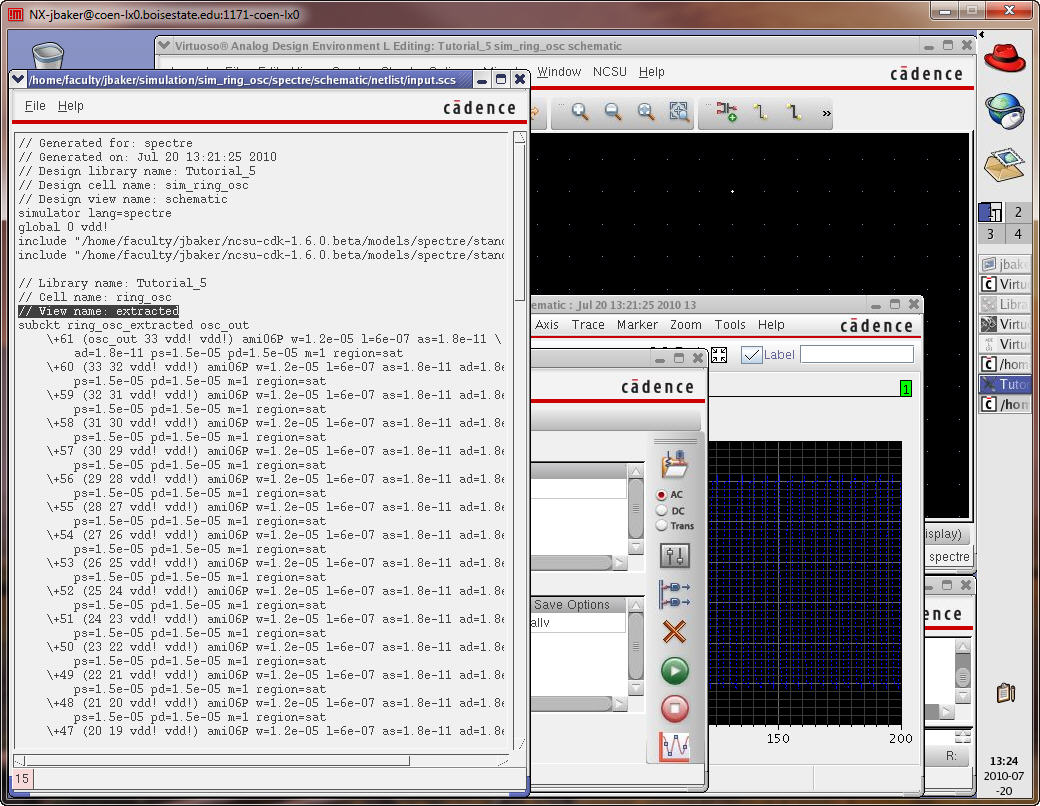Screen dimensions: 1040x806
Task: Click the green Run simulation button
Action: click(675, 670)
